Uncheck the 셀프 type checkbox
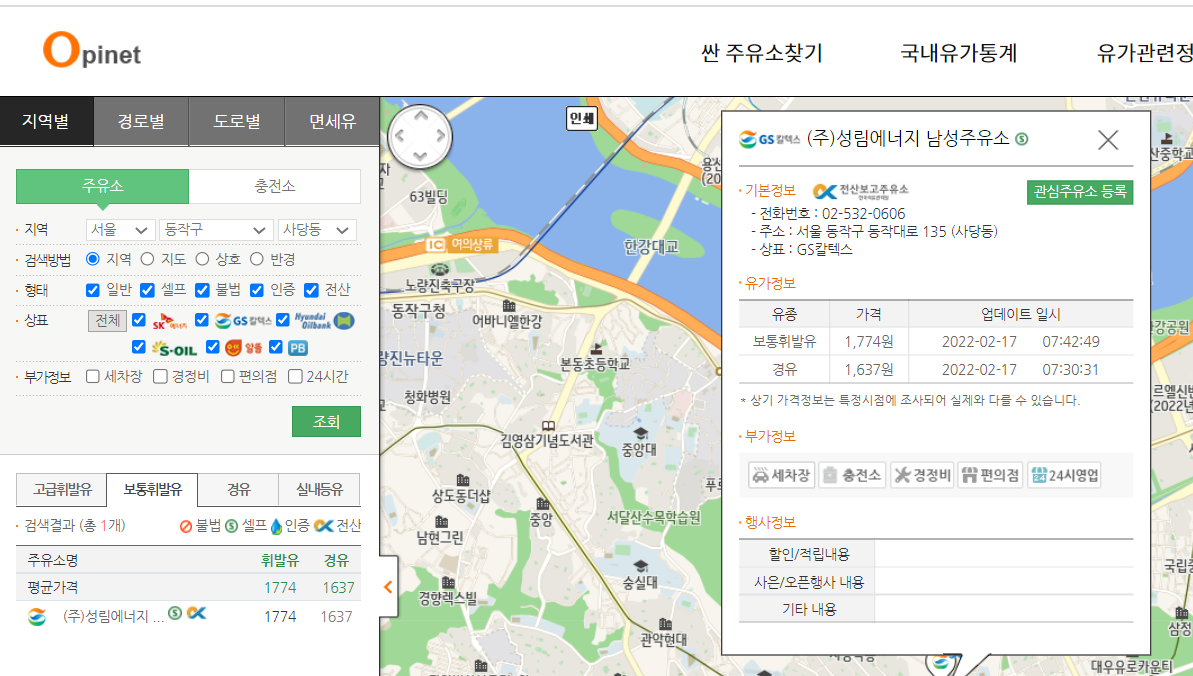 point(148,290)
